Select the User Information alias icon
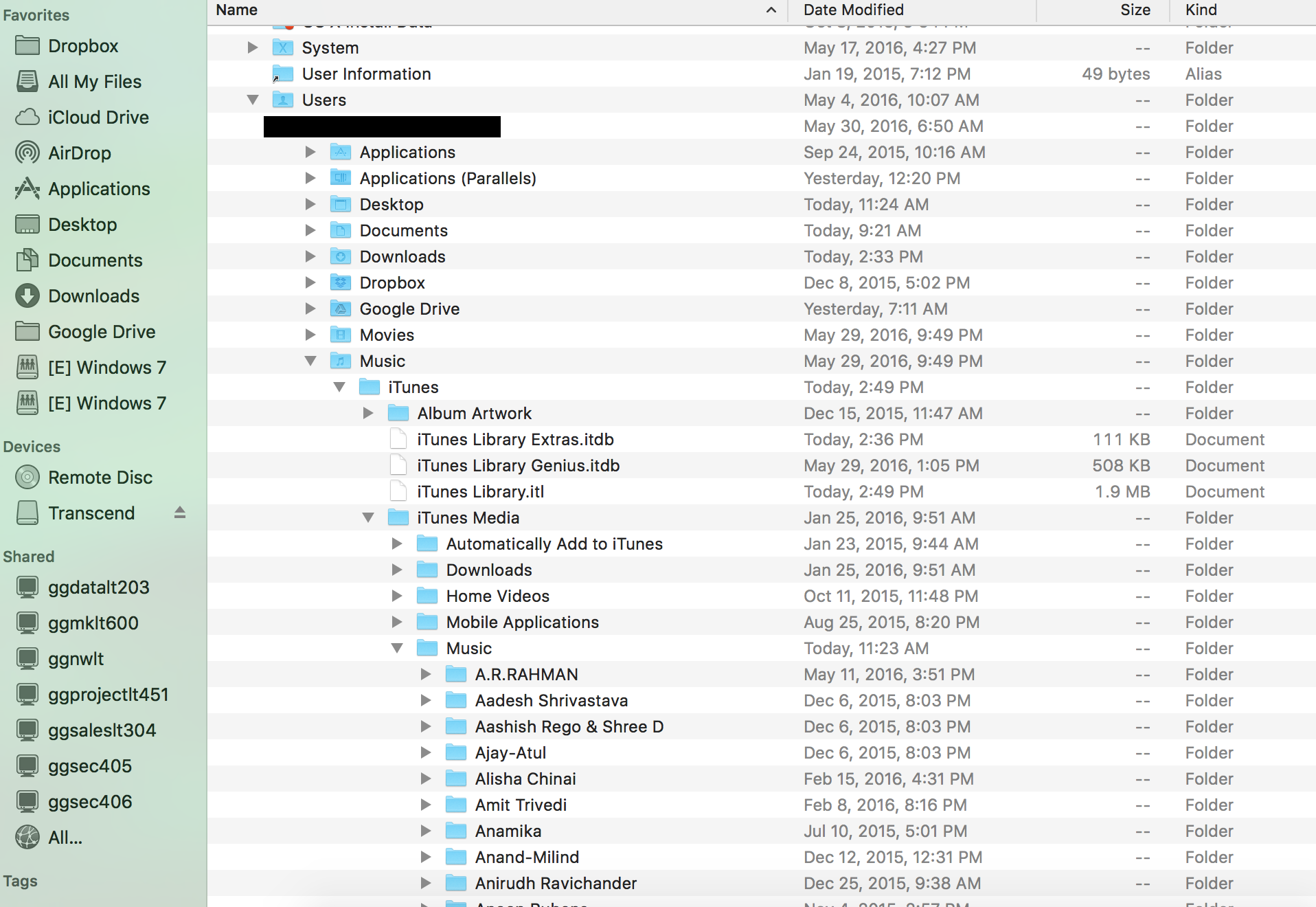 point(282,74)
